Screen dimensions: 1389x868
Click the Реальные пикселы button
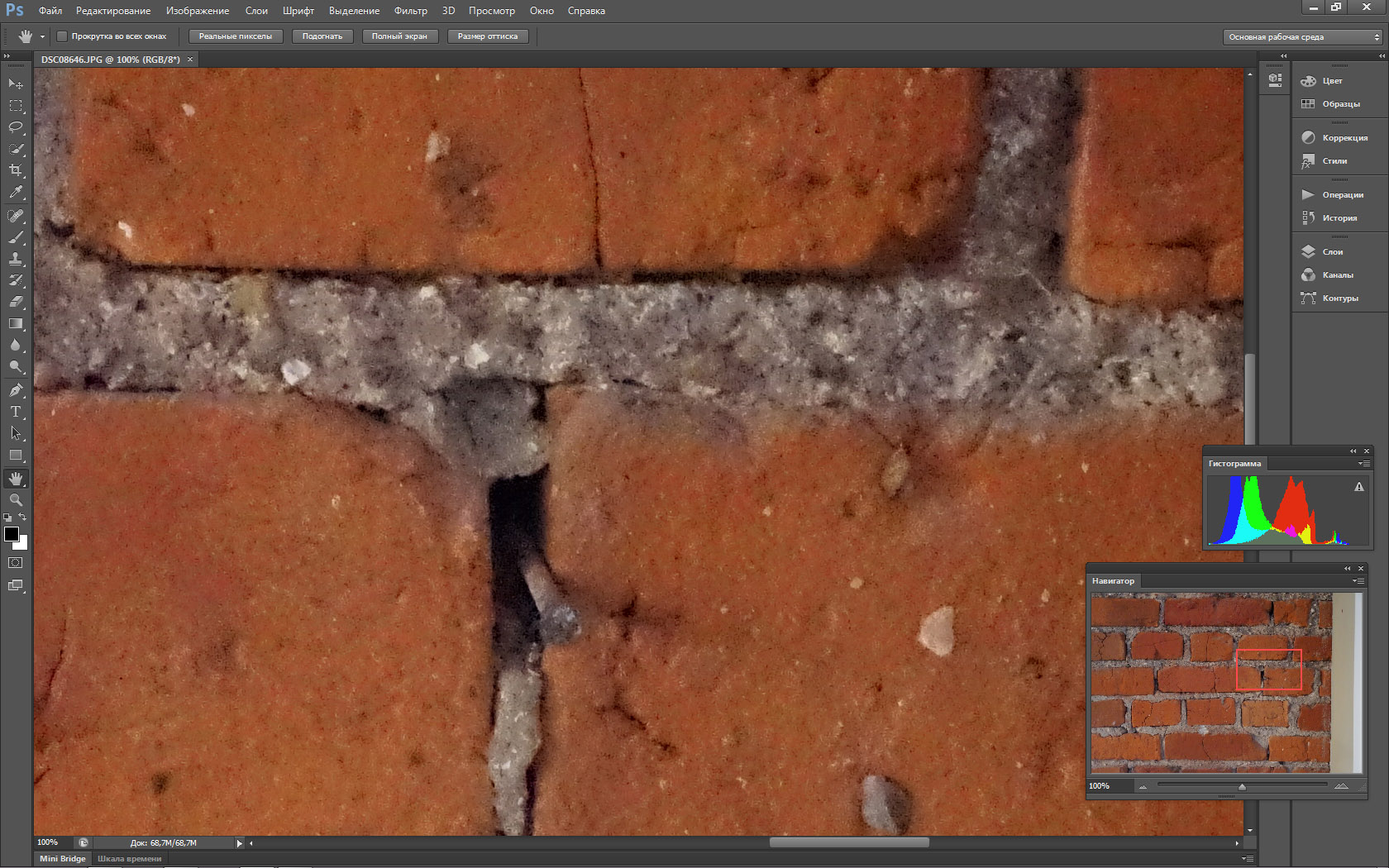[236, 36]
